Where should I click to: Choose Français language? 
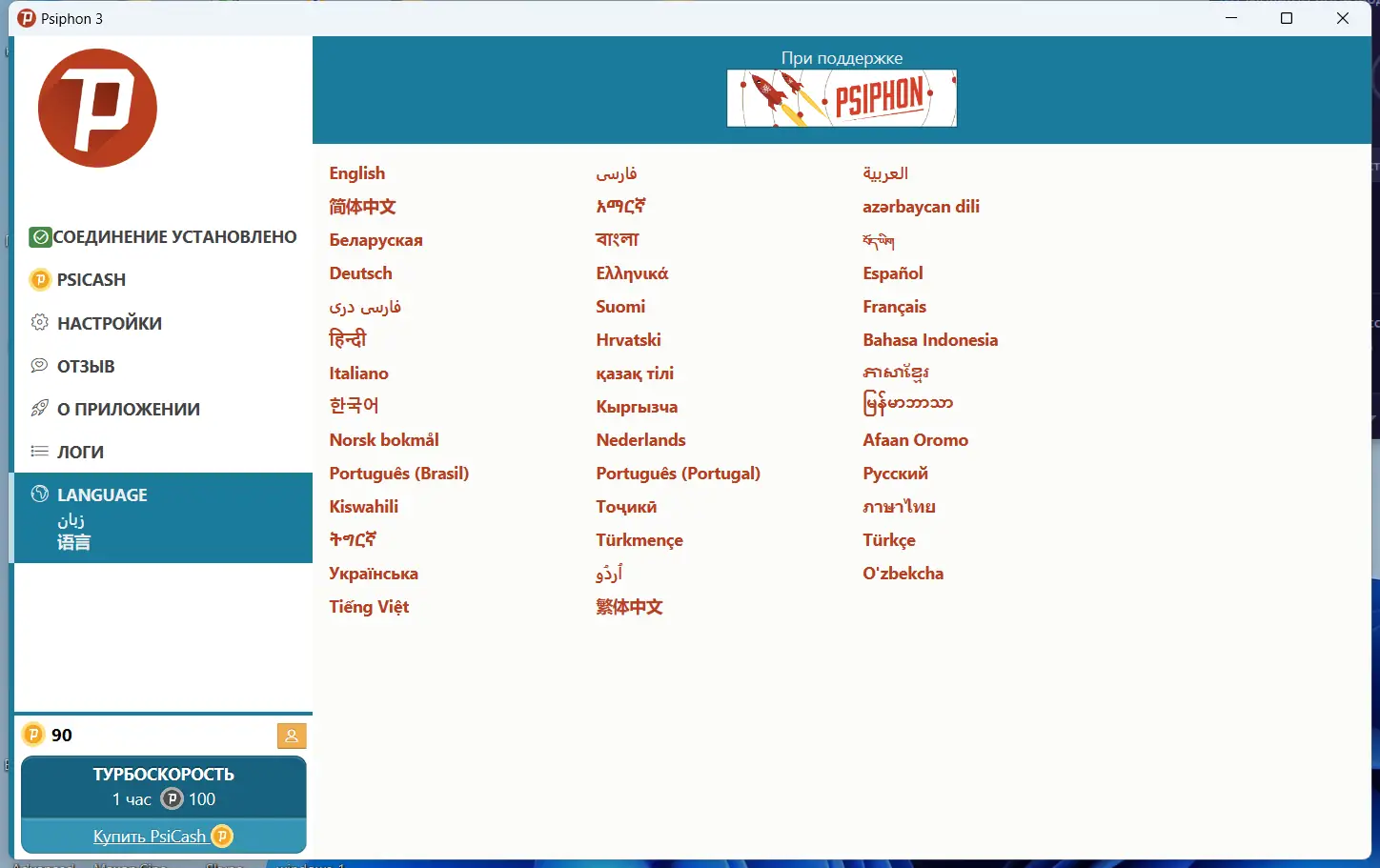point(894,307)
